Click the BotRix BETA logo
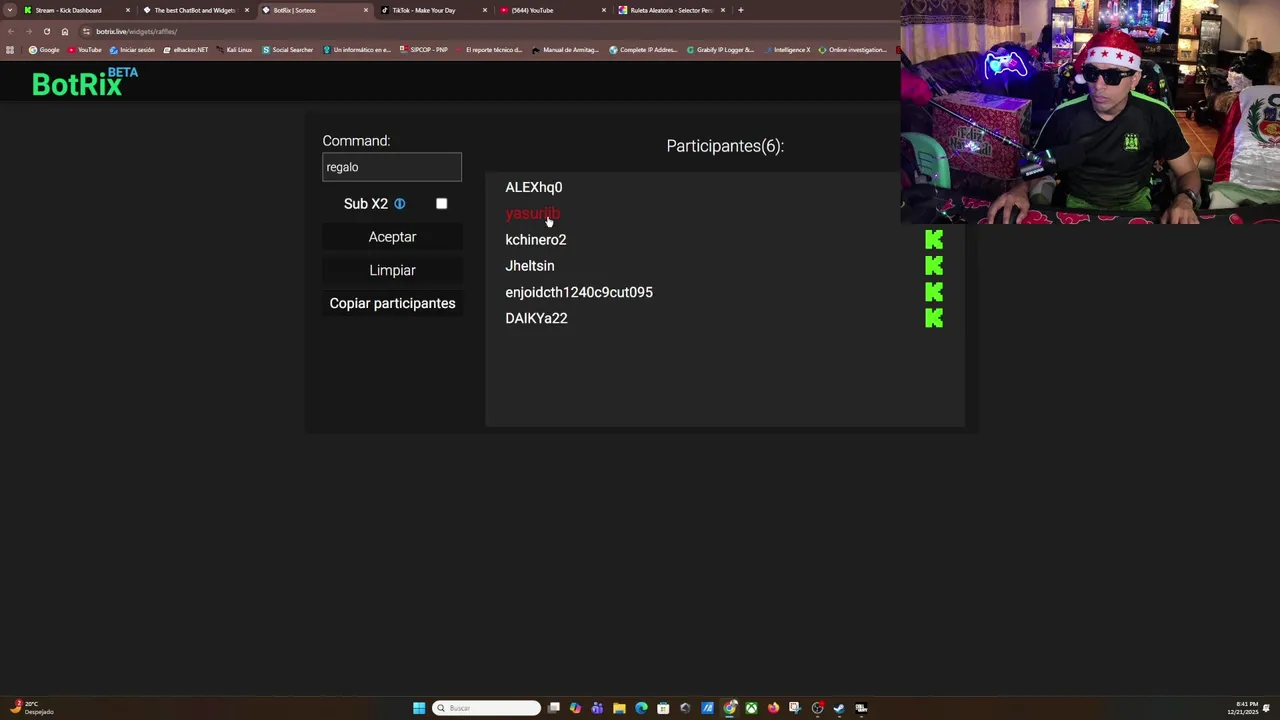The image size is (1280, 720). click(85, 83)
